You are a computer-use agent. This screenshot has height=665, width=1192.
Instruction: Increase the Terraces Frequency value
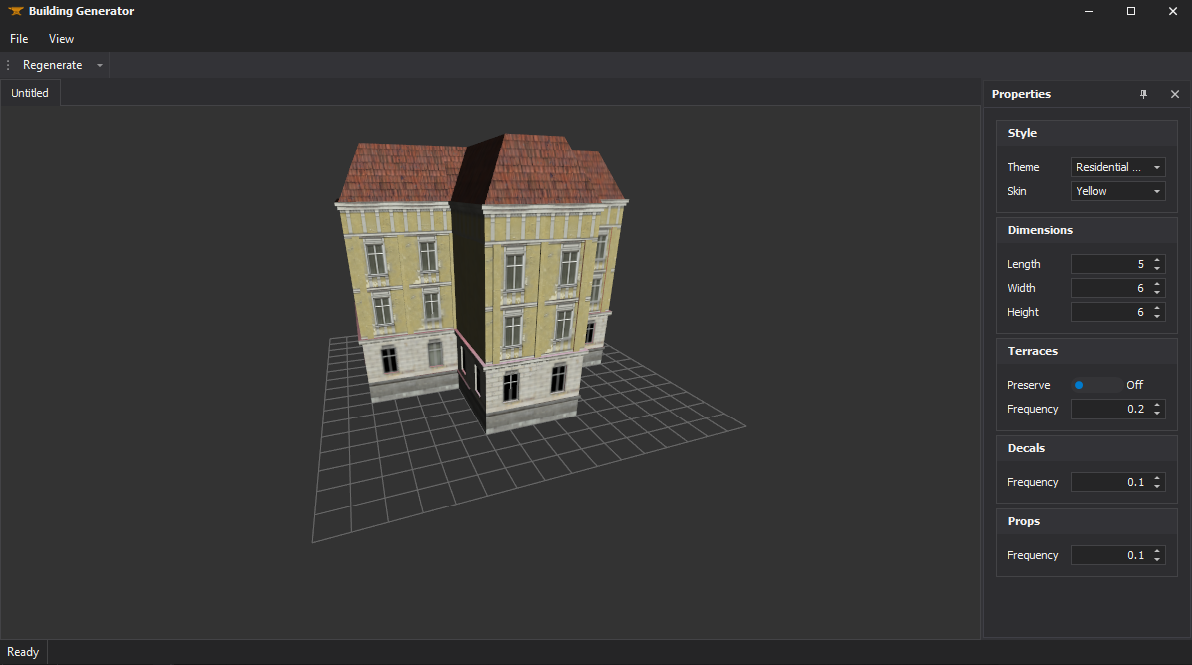[x=1157, y=404]
